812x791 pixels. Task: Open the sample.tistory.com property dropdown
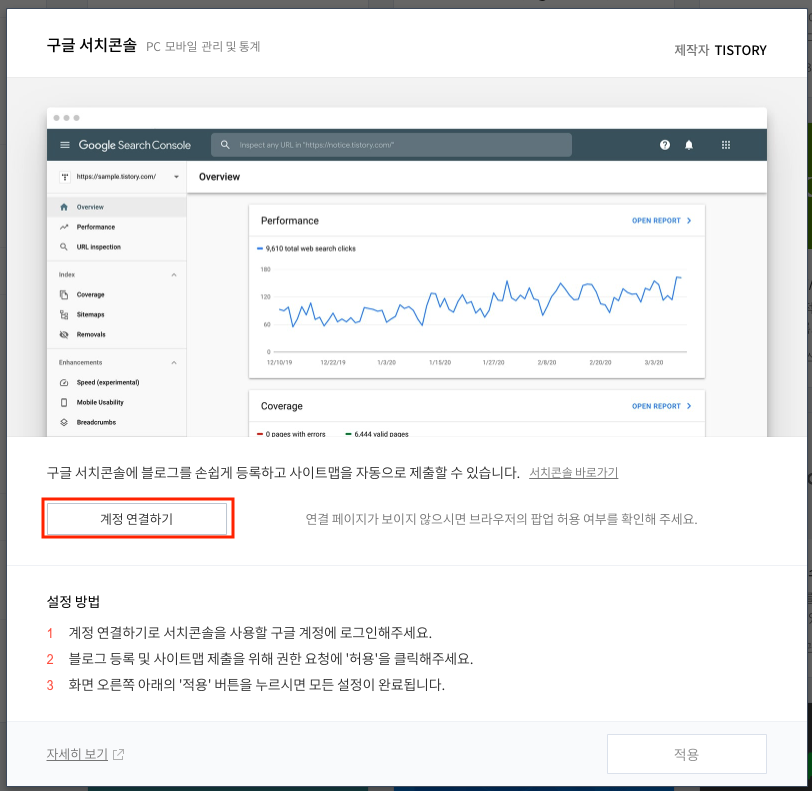click(177, 177)
